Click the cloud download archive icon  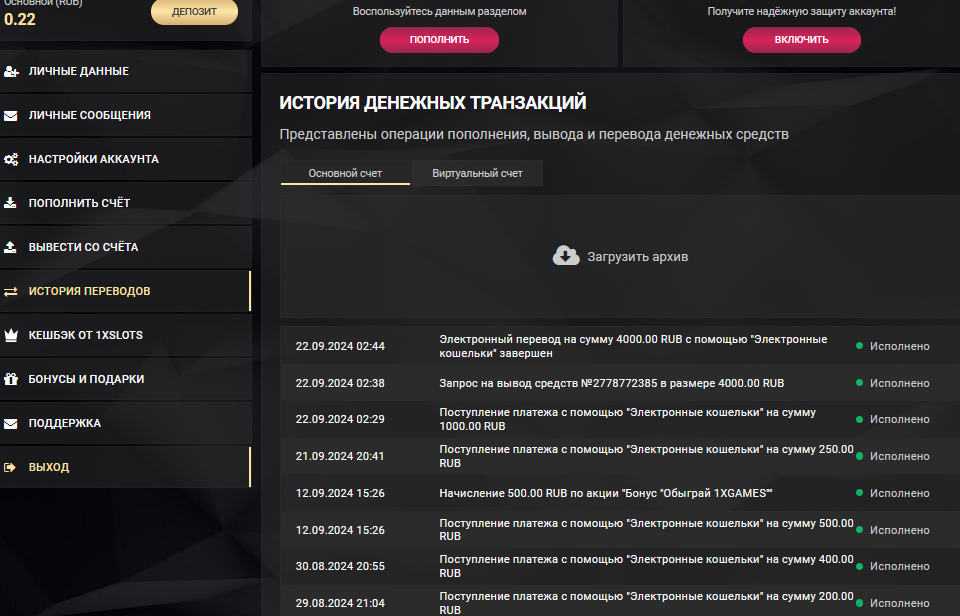point(566,256)
